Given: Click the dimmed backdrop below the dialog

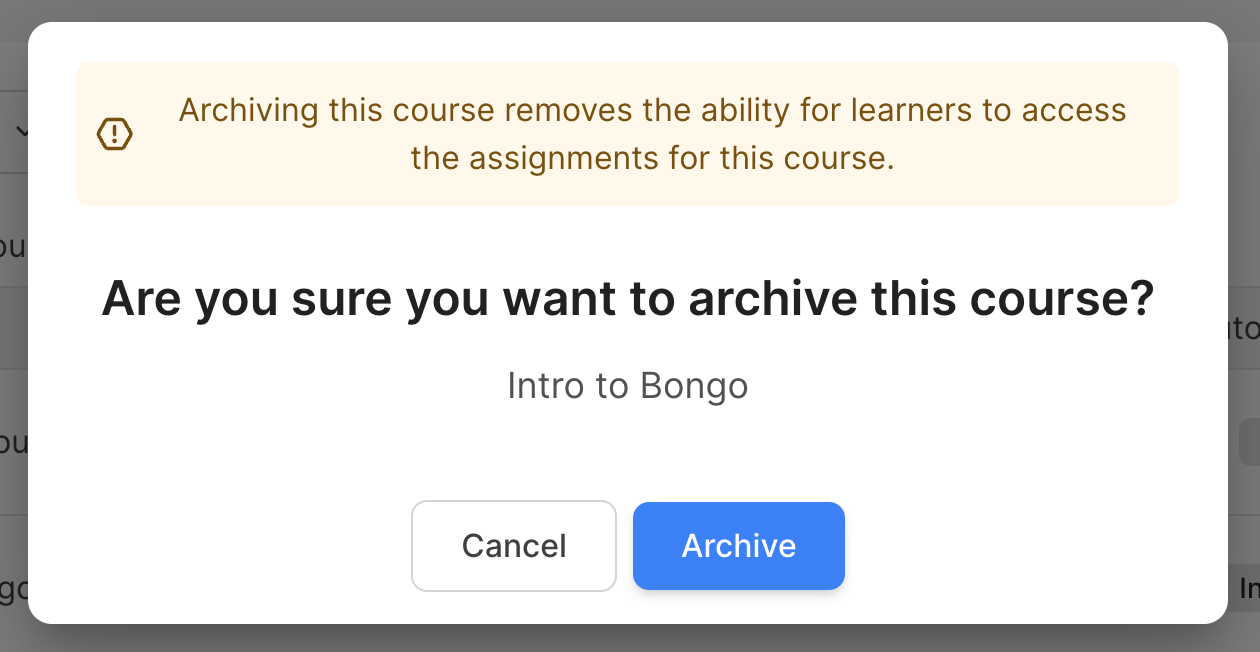Looking at the screenshot, I should click(x=630, y=640).
